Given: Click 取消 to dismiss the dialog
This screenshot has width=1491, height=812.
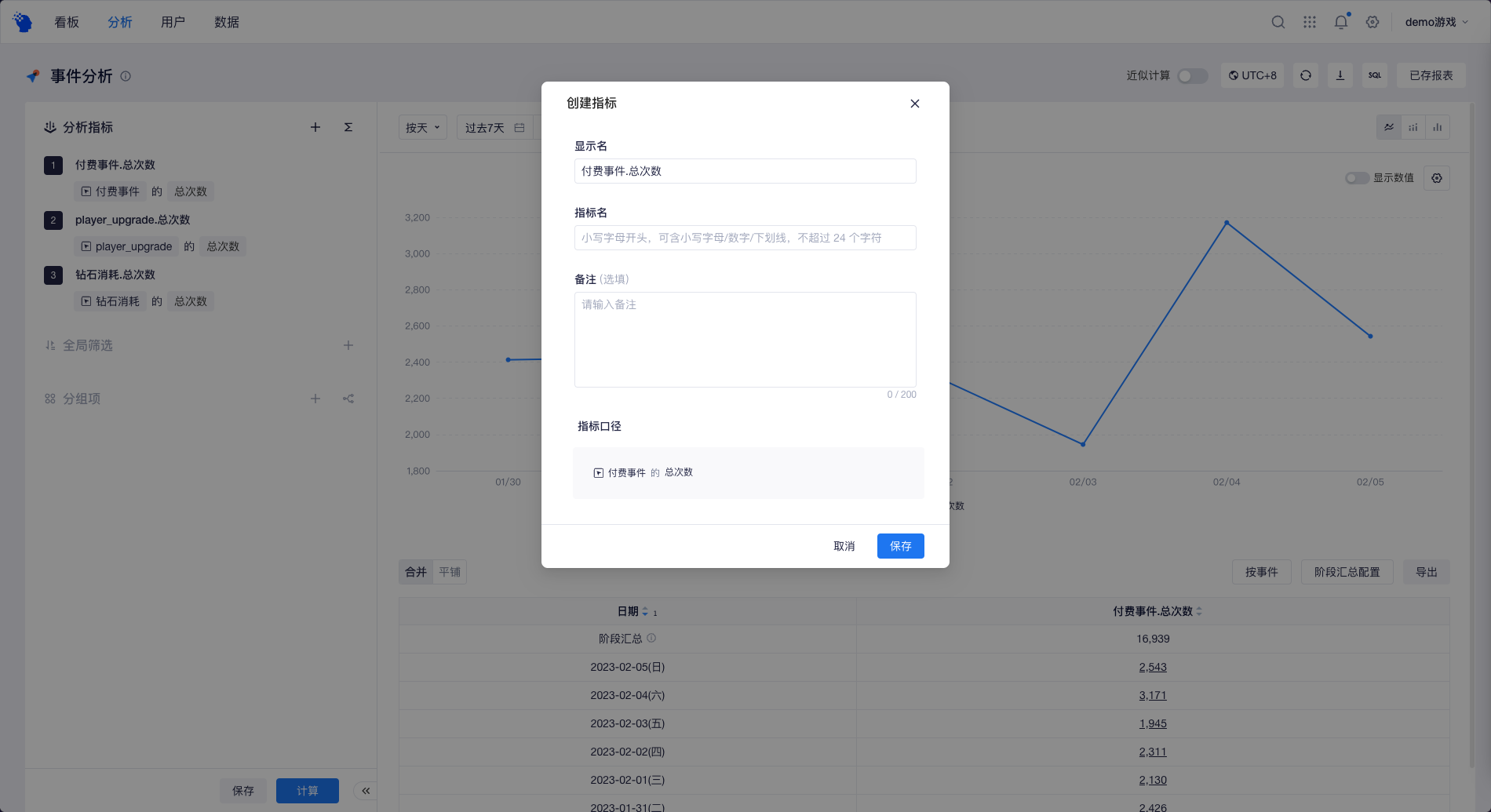Looking at the screenshot, I should tap(844, 546).
